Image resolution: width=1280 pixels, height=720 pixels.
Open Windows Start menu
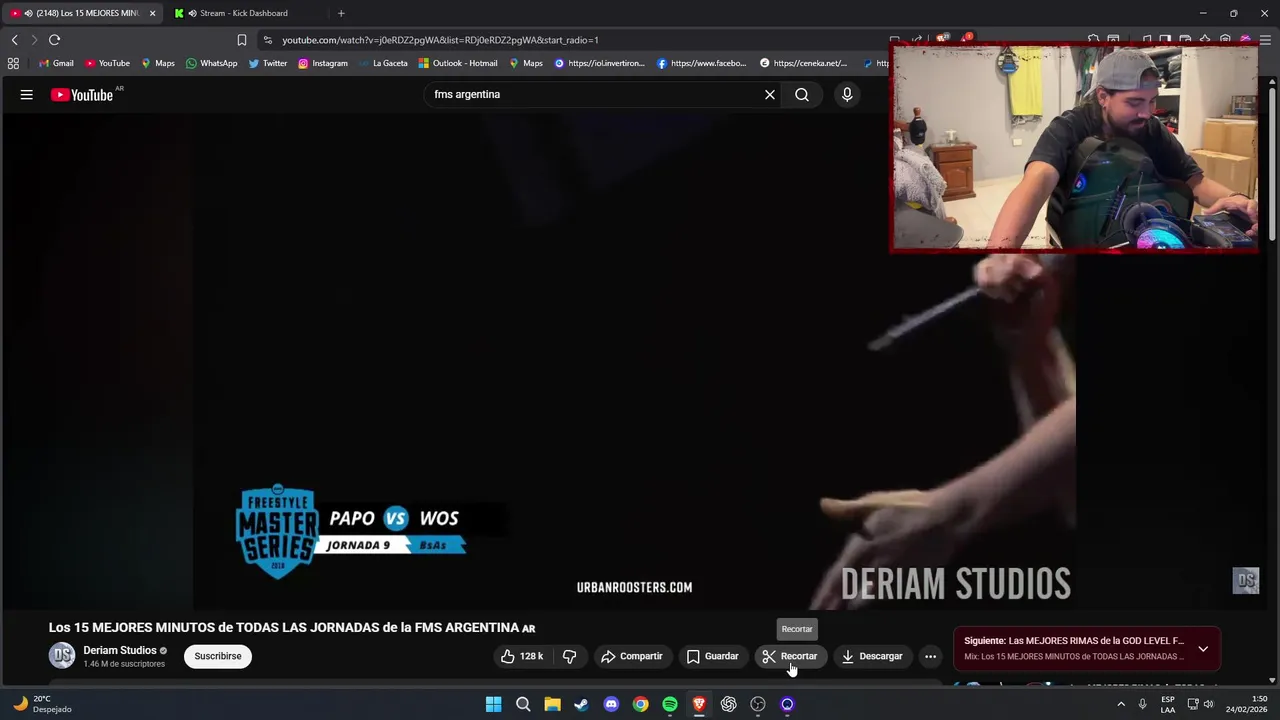493,704
